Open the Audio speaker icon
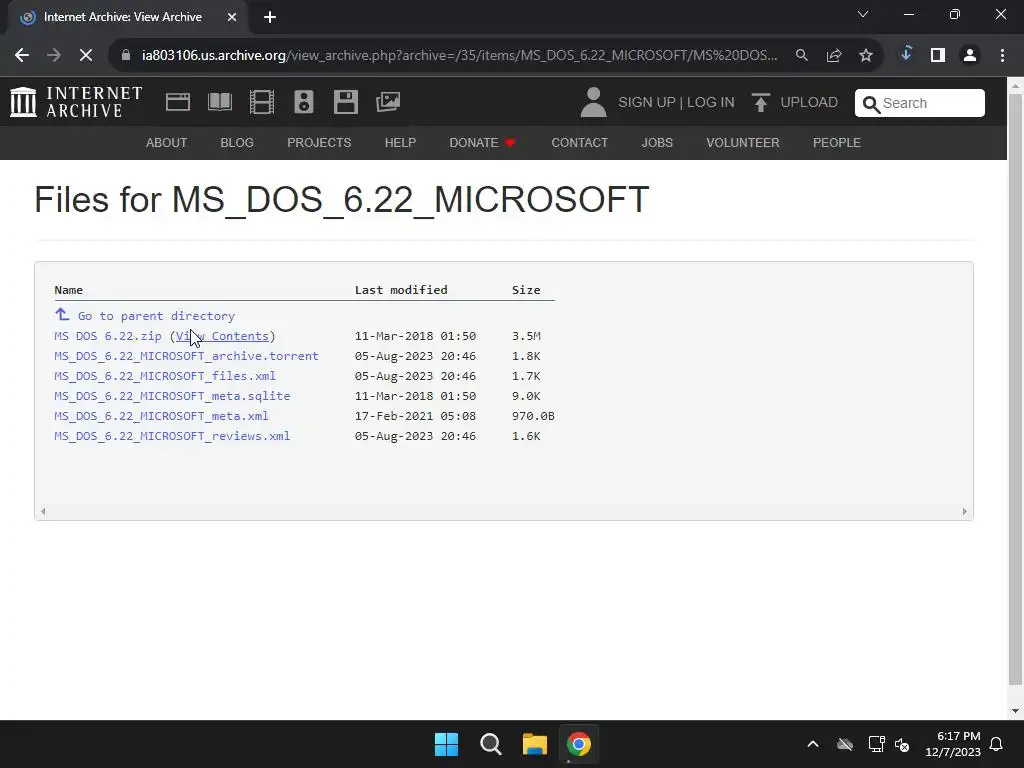1024x768 pixels. pyautogui.click(x=304, y=102)
